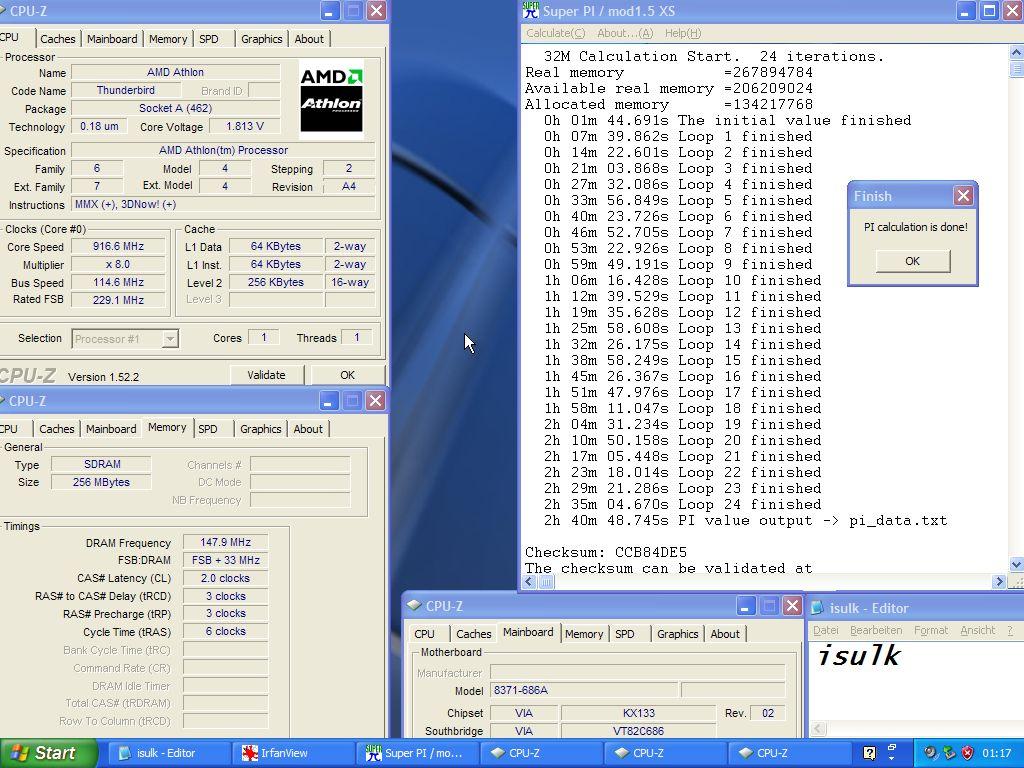The height and width of the screenshot is (768, 1024).
Task: Click the Checksum: CCB84DE5 line
Action: pos(606,552)
